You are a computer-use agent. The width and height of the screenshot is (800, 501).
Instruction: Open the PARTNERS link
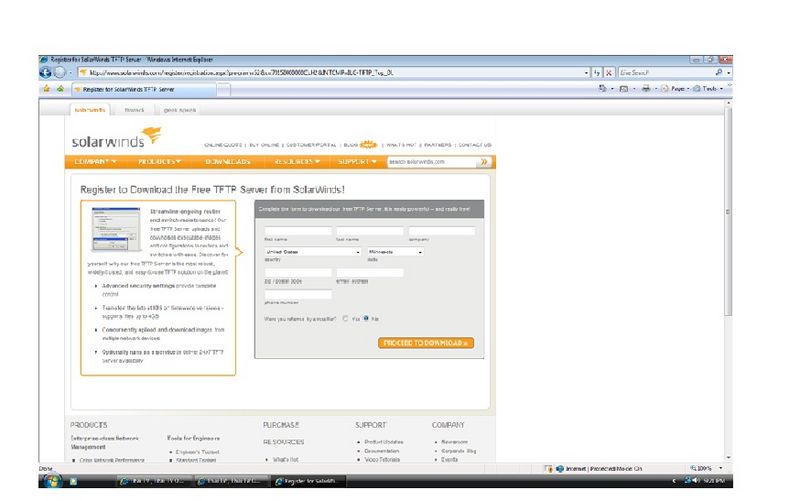click(x=438, y=145)
